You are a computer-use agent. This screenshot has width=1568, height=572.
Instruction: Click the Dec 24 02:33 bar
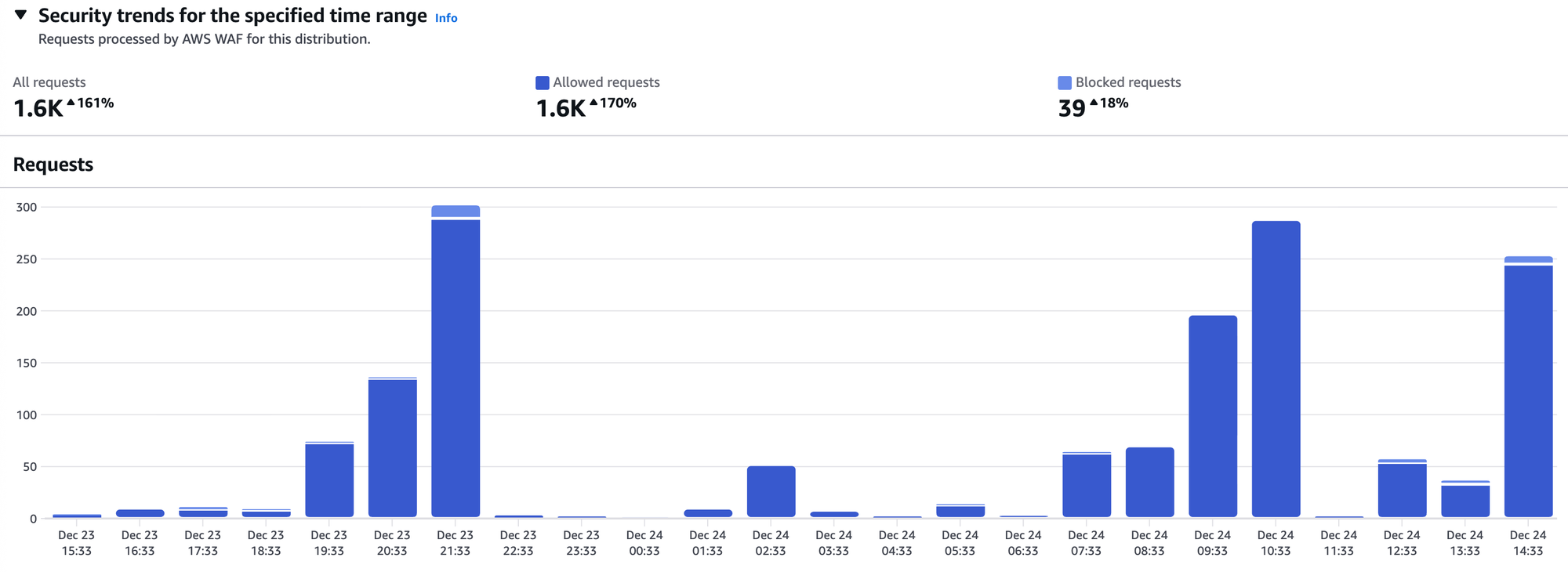pos(771,491)
